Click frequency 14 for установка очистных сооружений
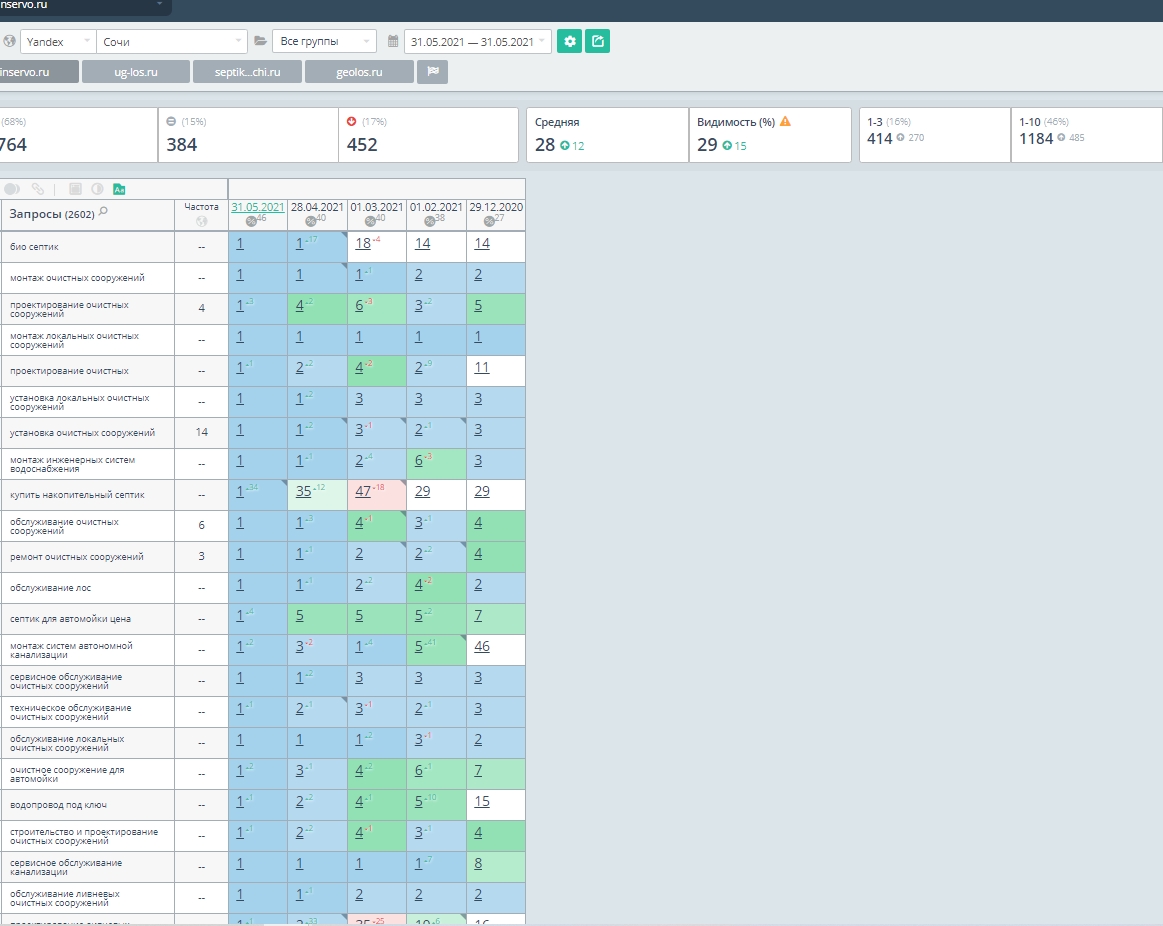Image resolution: width=1163 pixels, height=926 pixels. click(201, 432)
